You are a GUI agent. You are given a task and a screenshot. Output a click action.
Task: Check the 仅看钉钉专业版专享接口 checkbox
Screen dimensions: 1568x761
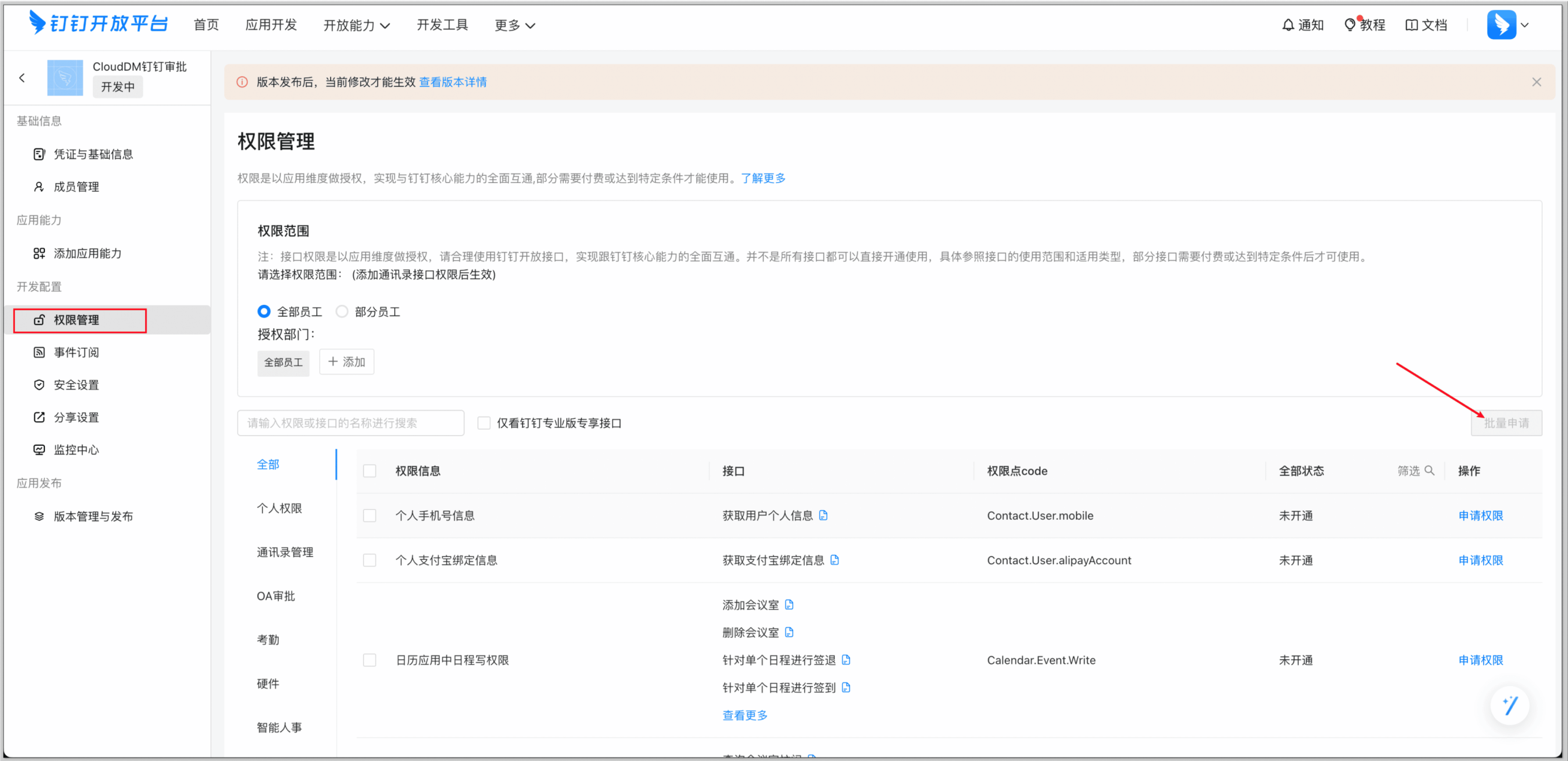click(x=484, y=423)
